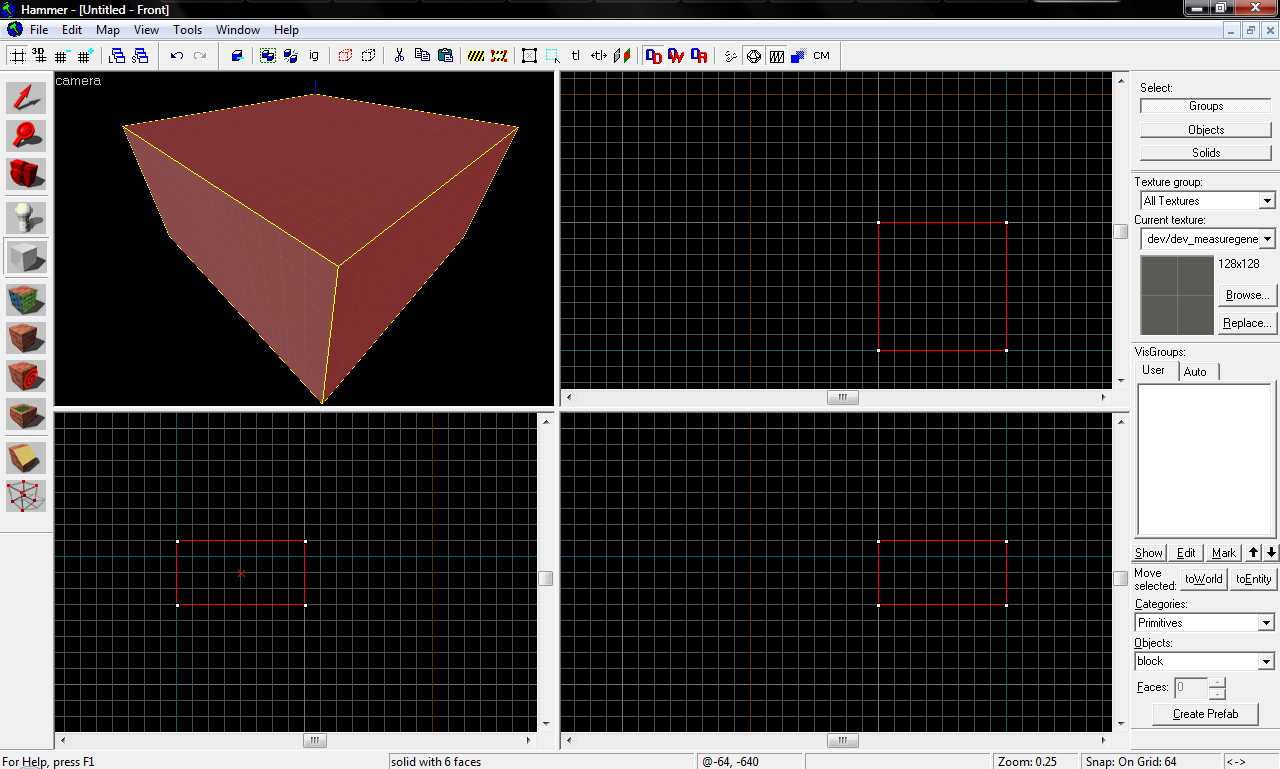Open the Apply Decals tool
Screen dimensions: 1280x769
pos(27,376)
